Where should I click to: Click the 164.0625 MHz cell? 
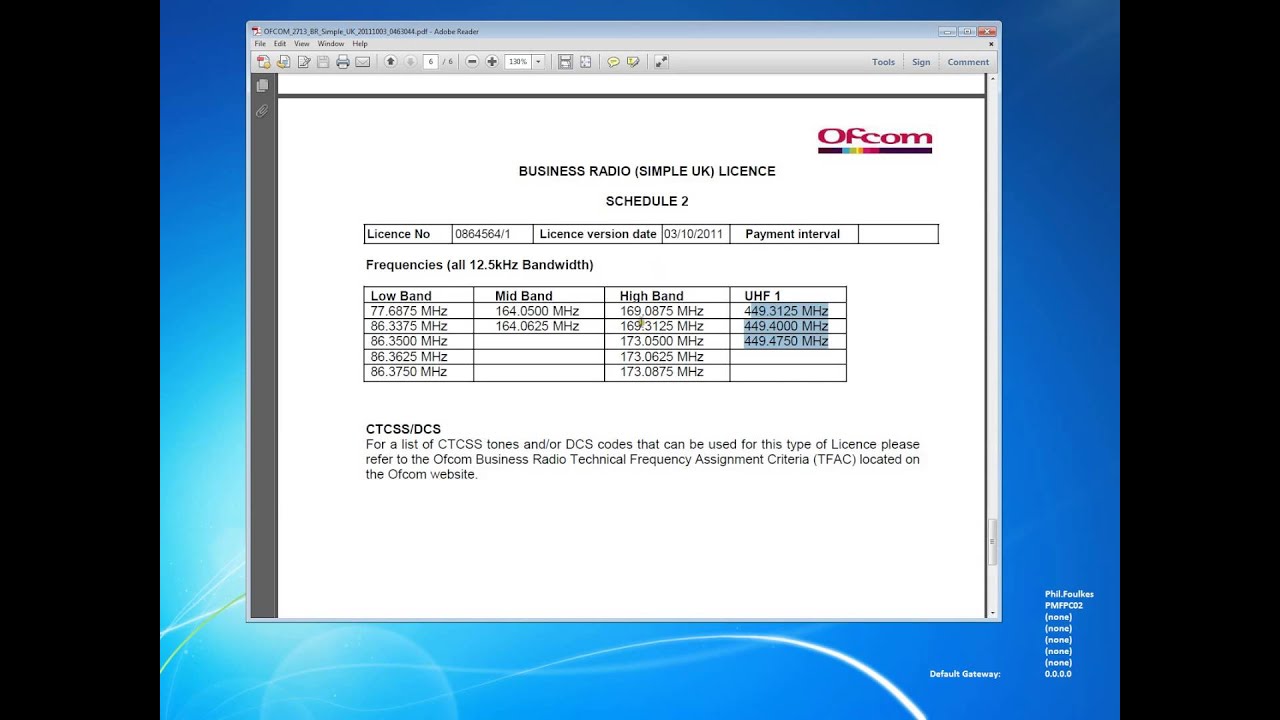click(x=537, y=326)
